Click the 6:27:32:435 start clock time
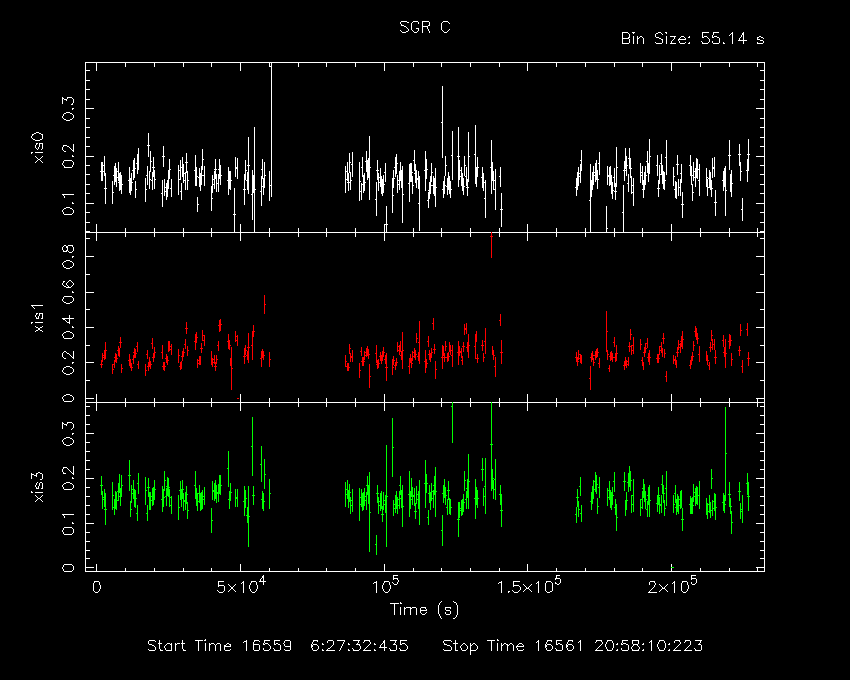 (x=359, y=646)
